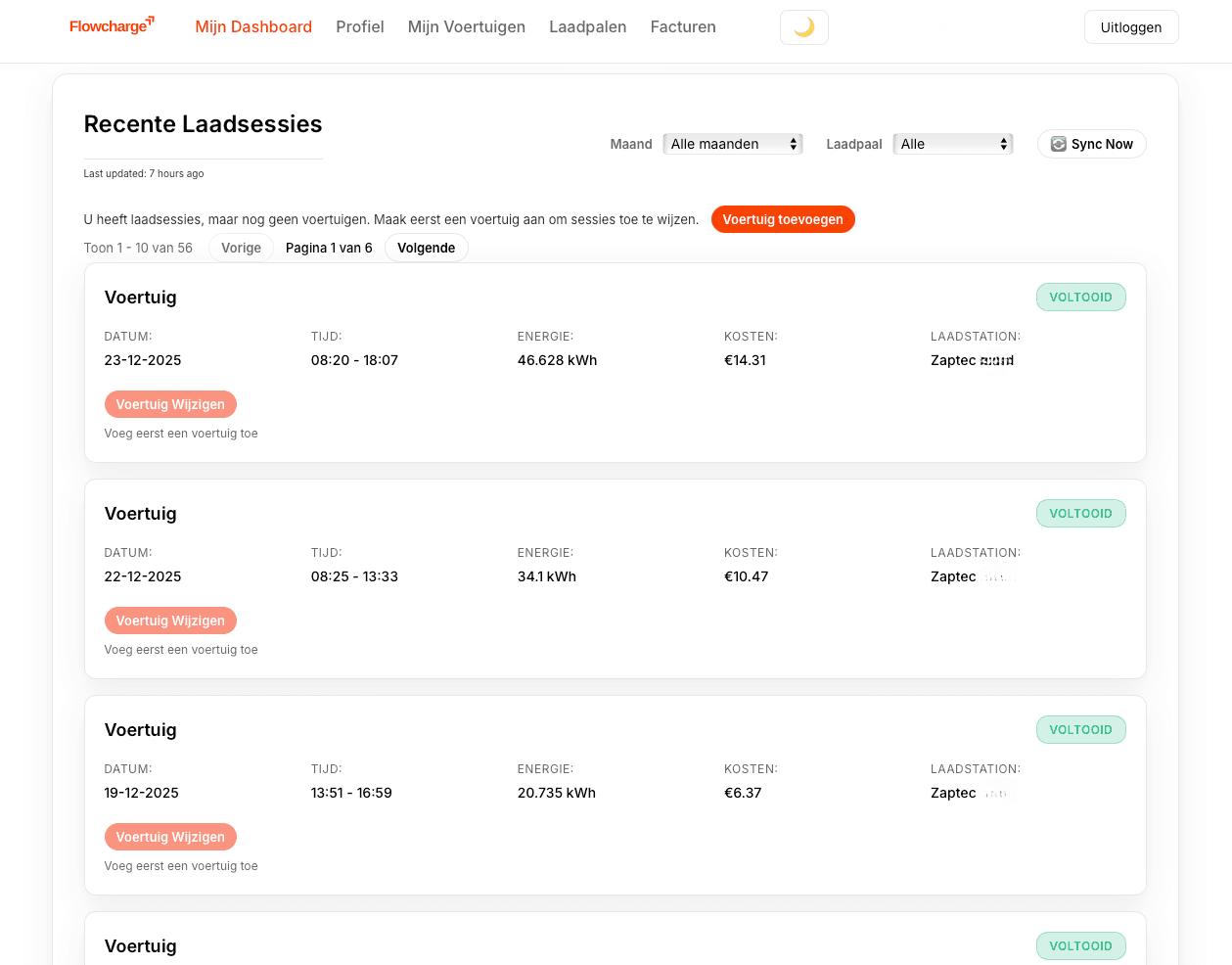Click Voertuig Wijzigen for 19-12-2025 session
Viewport: 1232px width, 965px height.
[170, 837]
